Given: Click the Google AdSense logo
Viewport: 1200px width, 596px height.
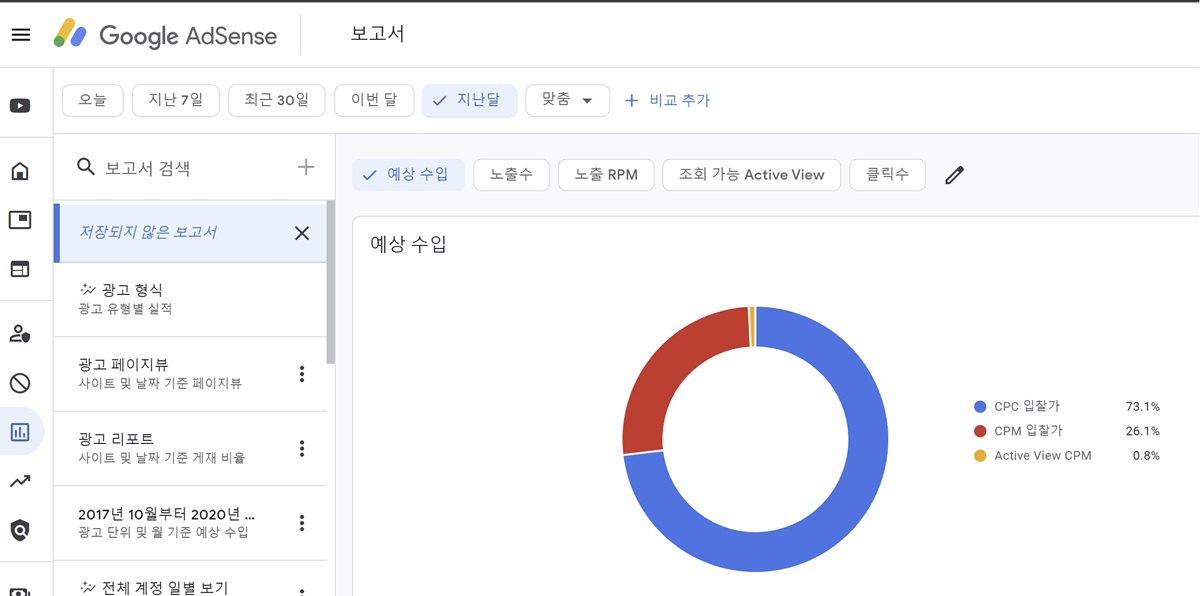Looking at the screenshot, I should tap(165, 35).
